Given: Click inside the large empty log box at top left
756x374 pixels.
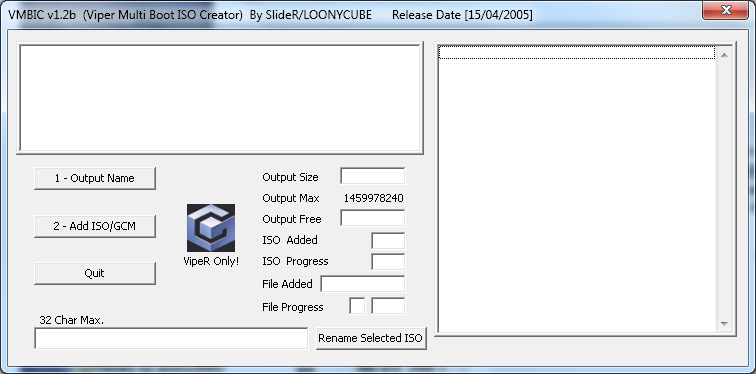Looking at the screenshot, I should click(x=220, y=98).
